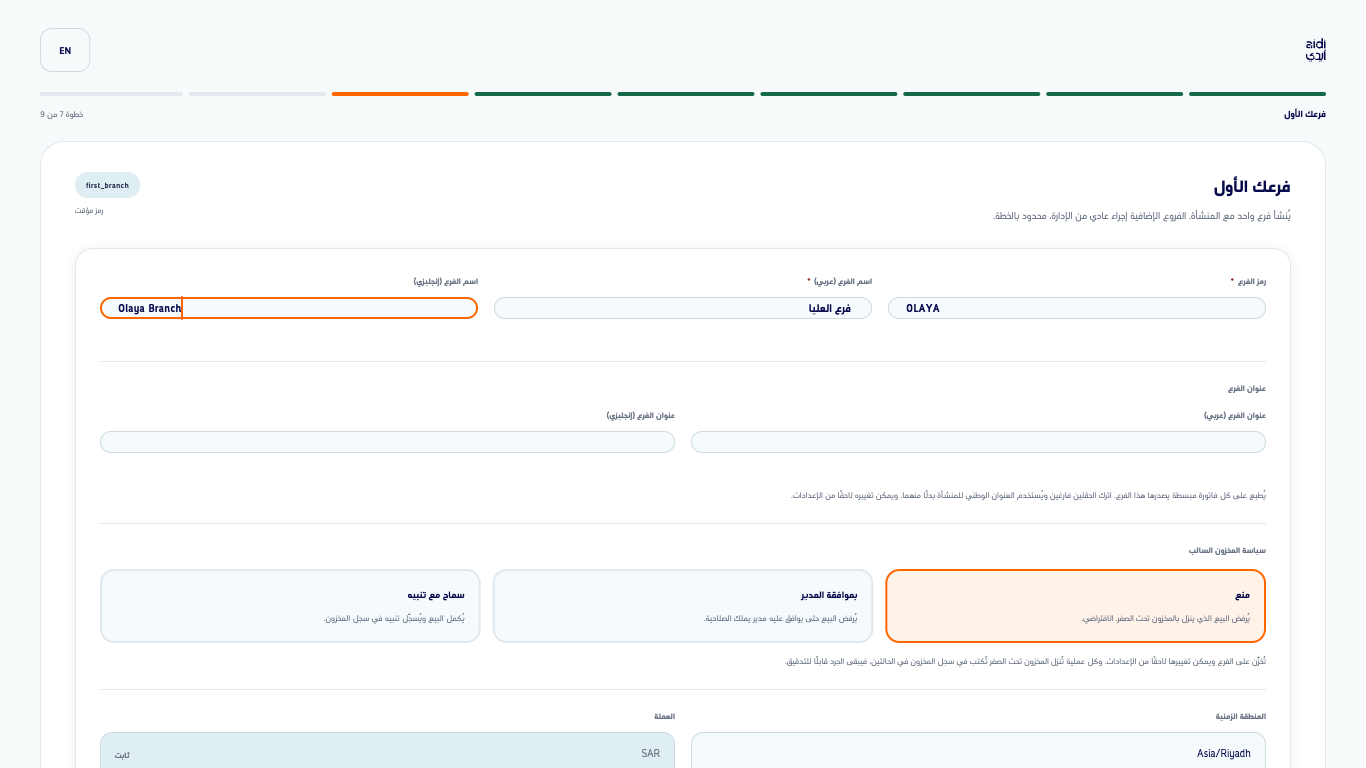
Task: Click the rightmost green progress segment
Action: click(x=1257, y=94)
